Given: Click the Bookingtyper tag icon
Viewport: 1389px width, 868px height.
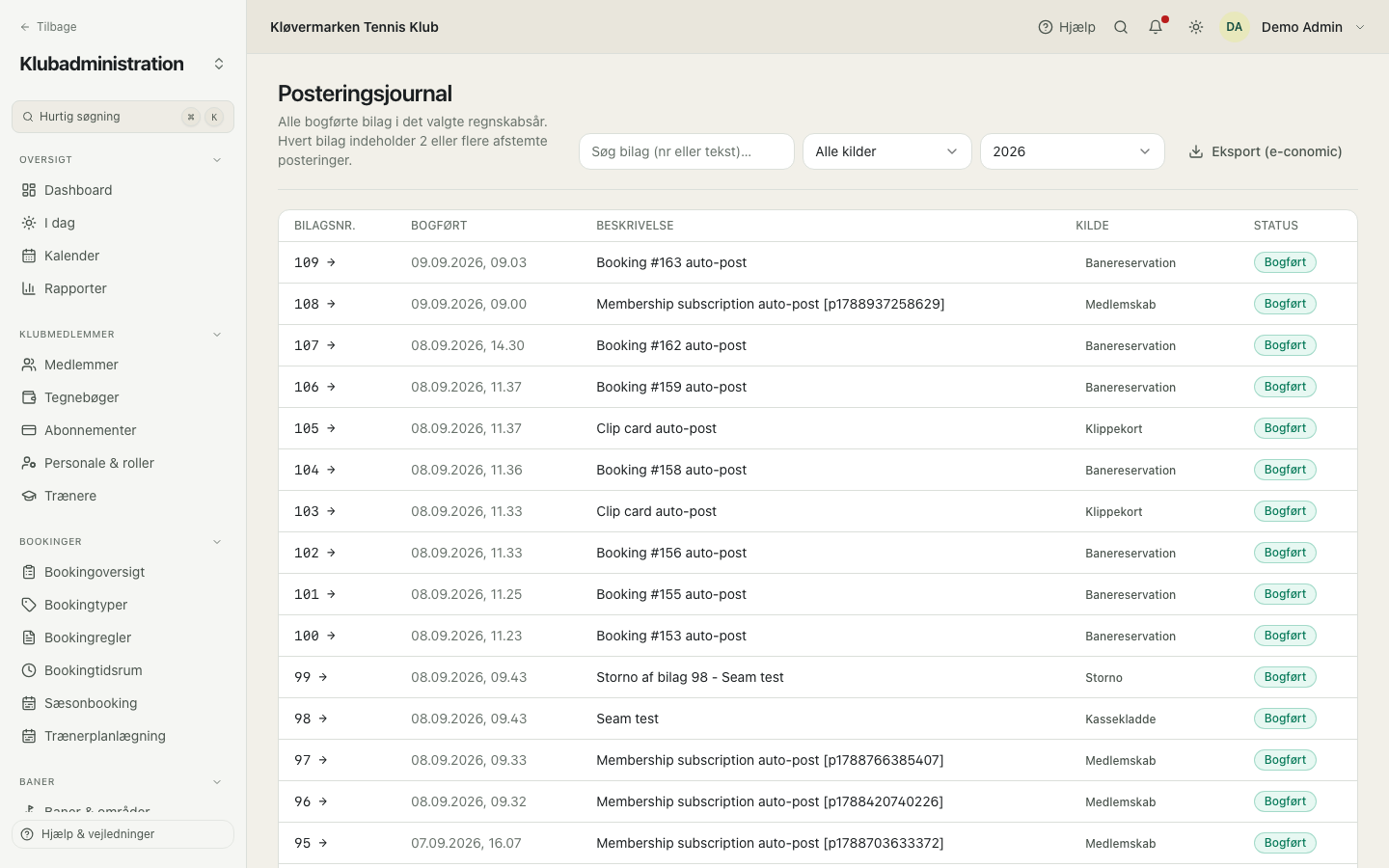Looking at the screenshot, I should (29, 605).
